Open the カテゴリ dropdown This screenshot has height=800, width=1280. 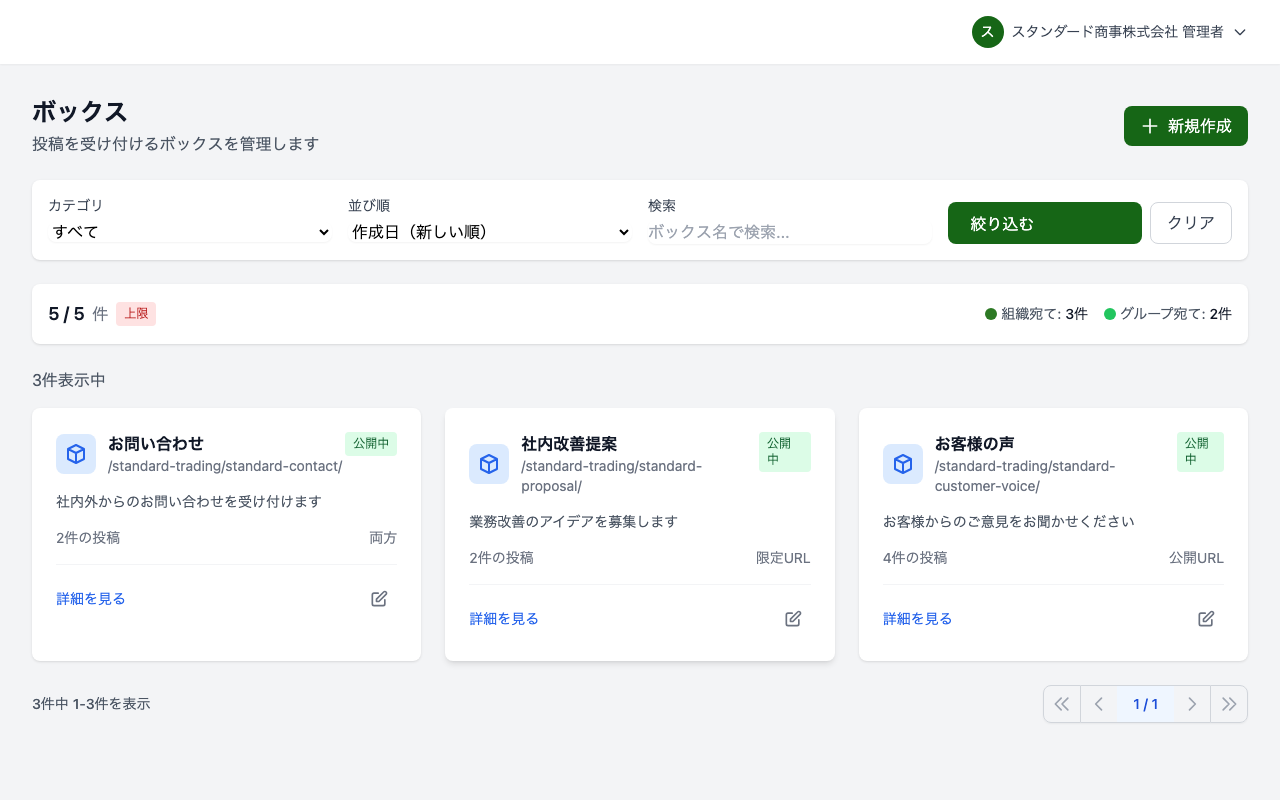(x=190, y=231)
